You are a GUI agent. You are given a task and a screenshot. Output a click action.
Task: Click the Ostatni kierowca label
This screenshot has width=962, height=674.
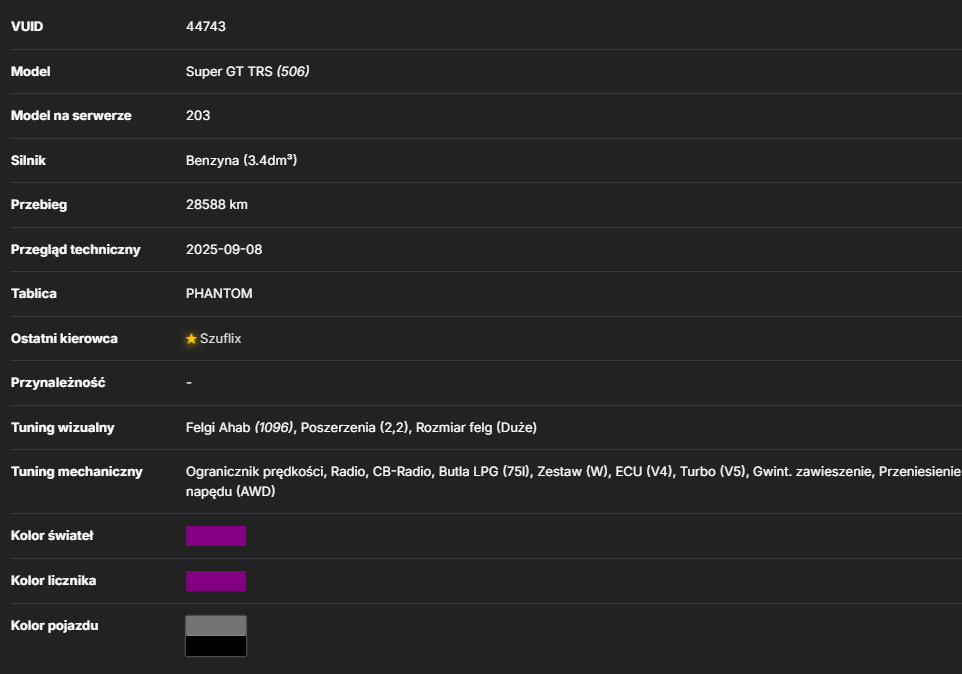pos(64,339)
